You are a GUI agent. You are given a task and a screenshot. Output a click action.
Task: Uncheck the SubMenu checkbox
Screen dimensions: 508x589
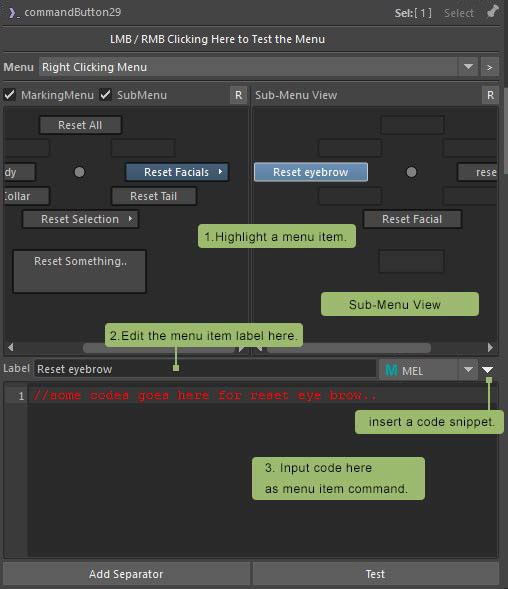tap(106, 95)
